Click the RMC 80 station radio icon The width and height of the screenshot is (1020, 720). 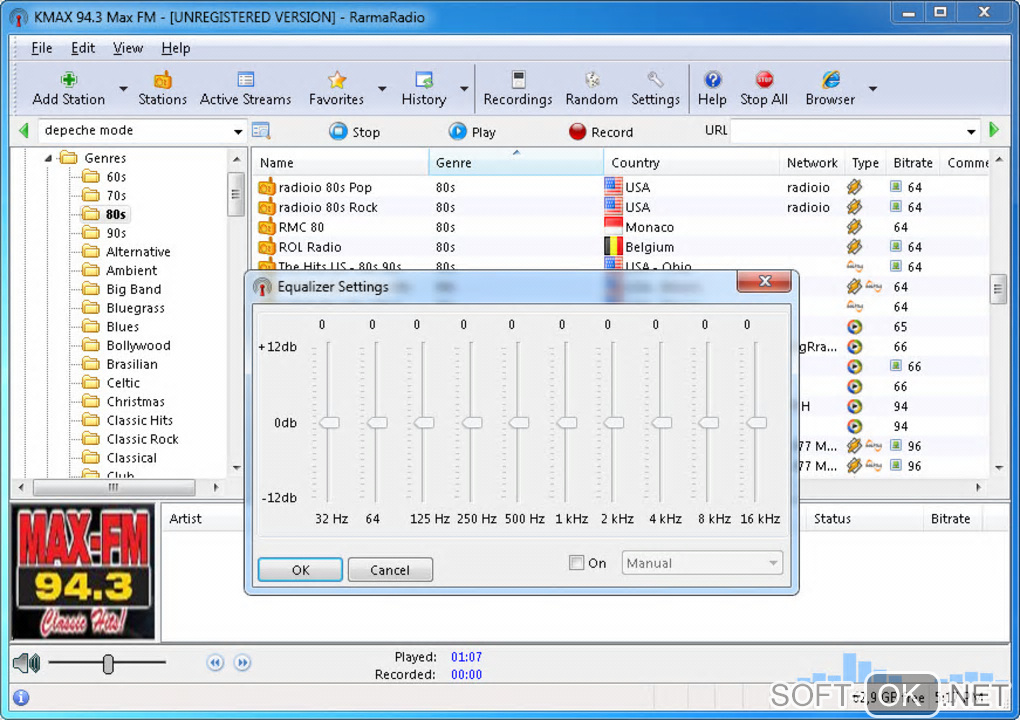click(x=267, y=228)
